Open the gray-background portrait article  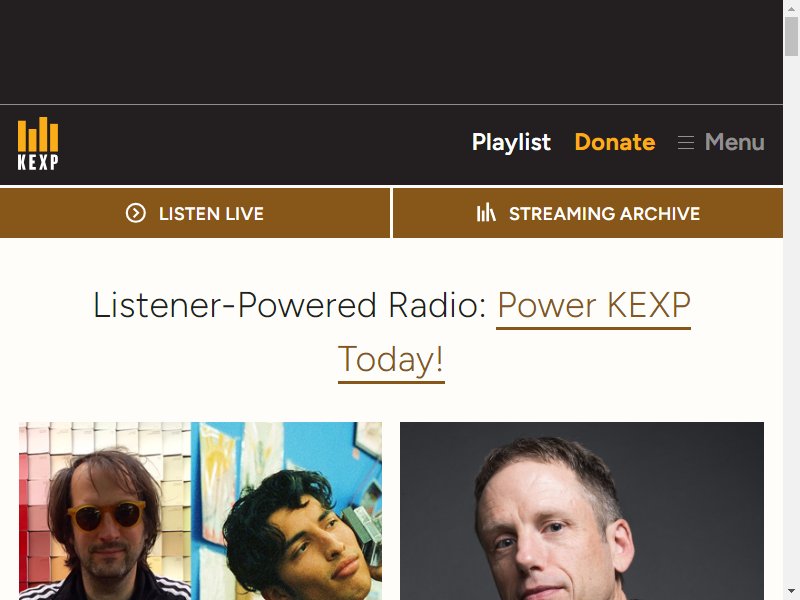coord(582,511)
